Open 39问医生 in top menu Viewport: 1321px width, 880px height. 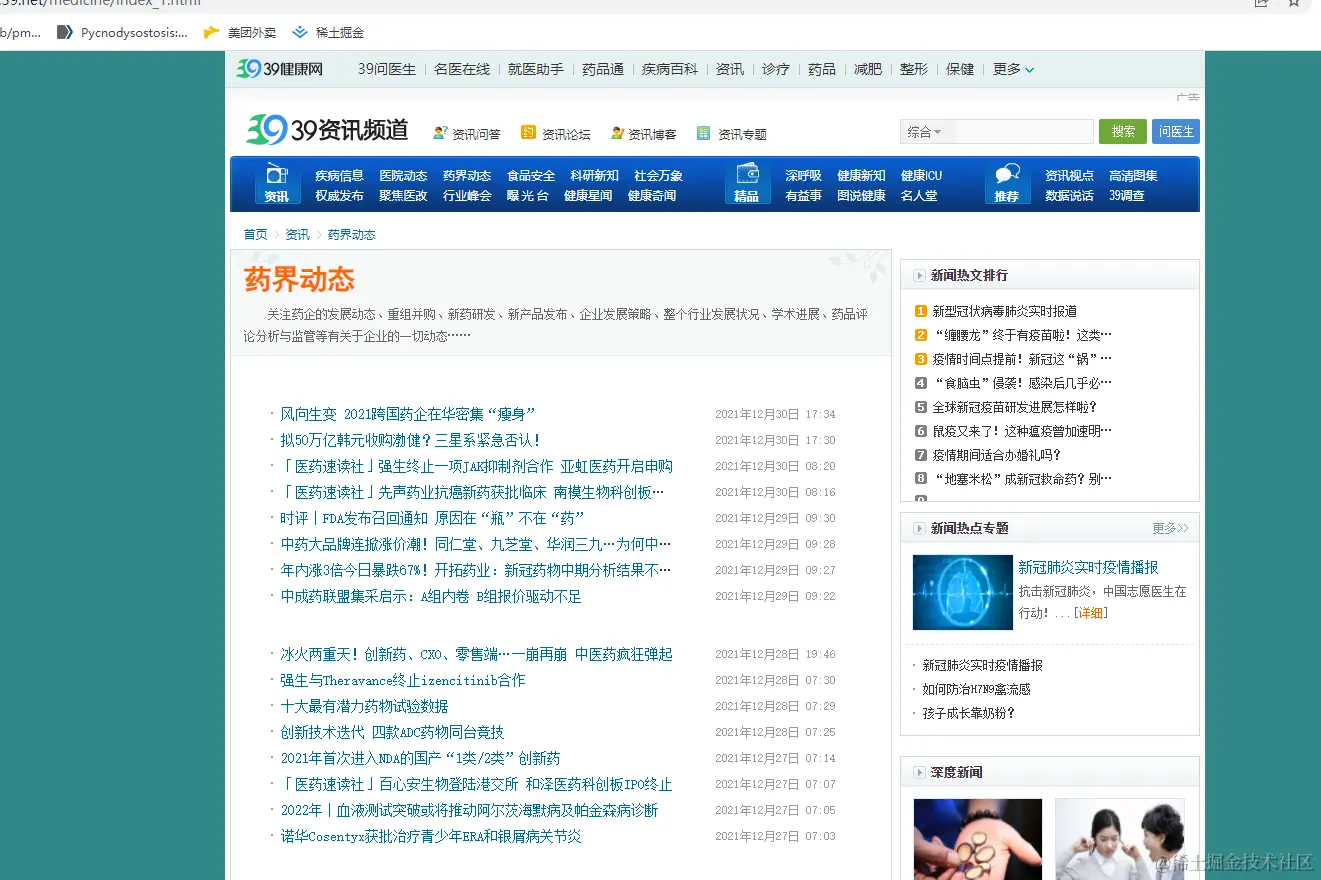387,69
